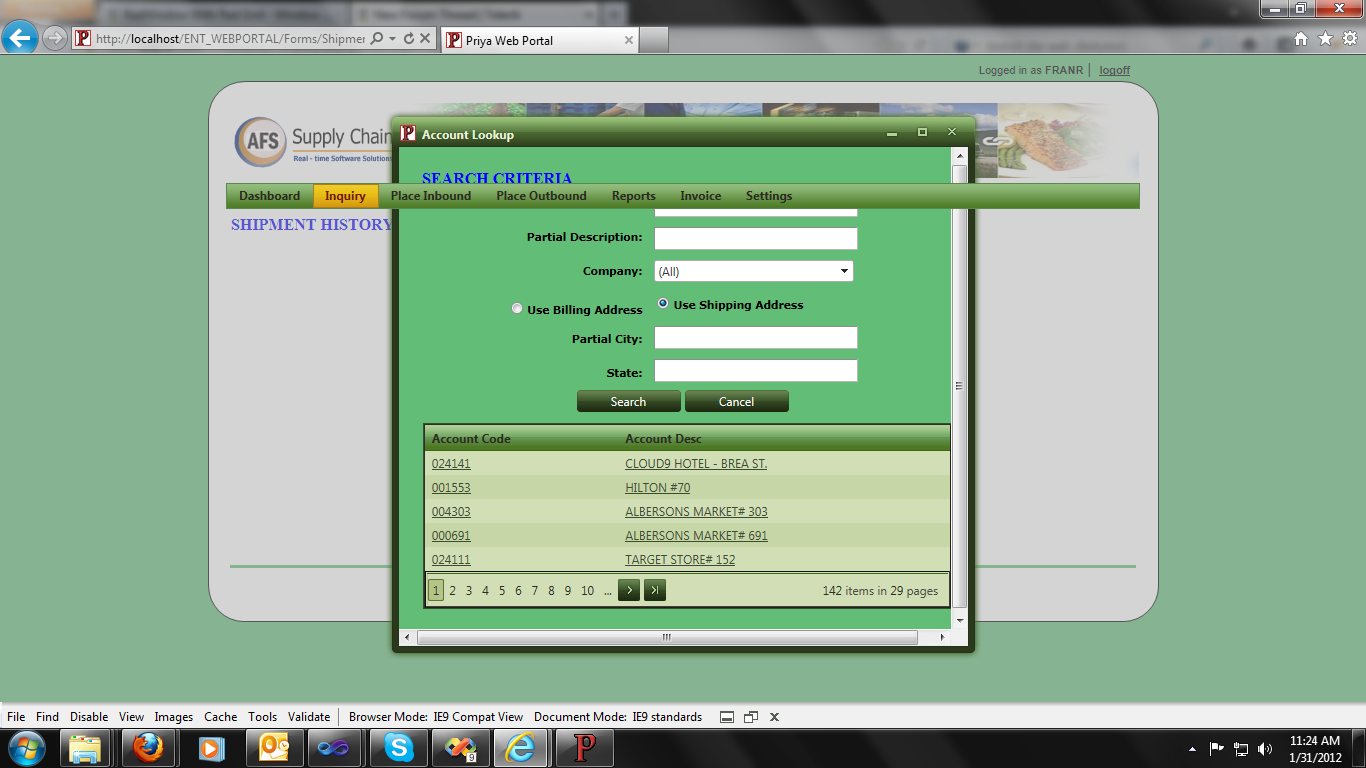Open Windows Start button
Viewport: 1366px width, 768px height.
pos(26,748)
